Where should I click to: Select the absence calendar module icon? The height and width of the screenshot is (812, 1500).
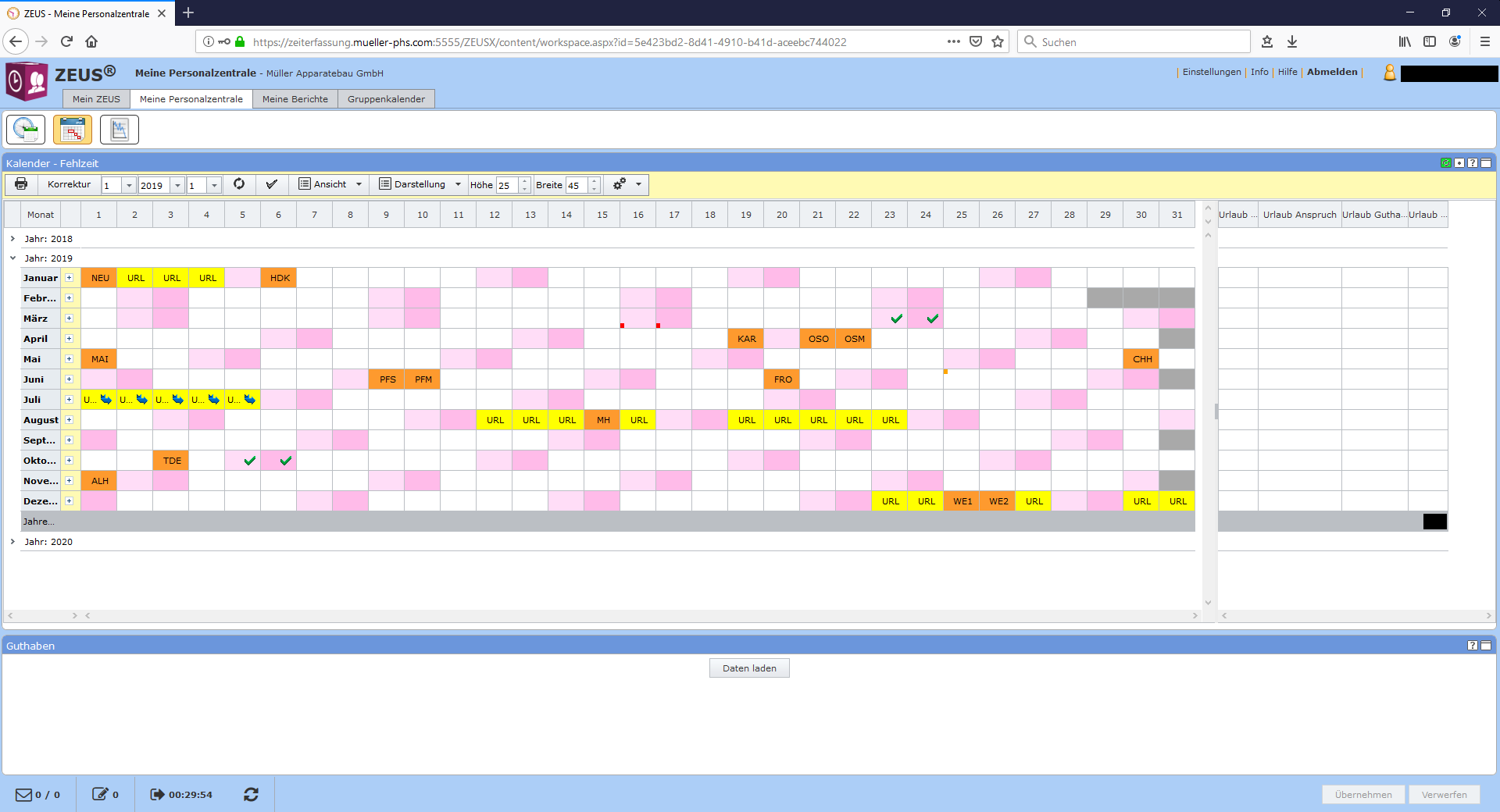(x=73, y=130)
